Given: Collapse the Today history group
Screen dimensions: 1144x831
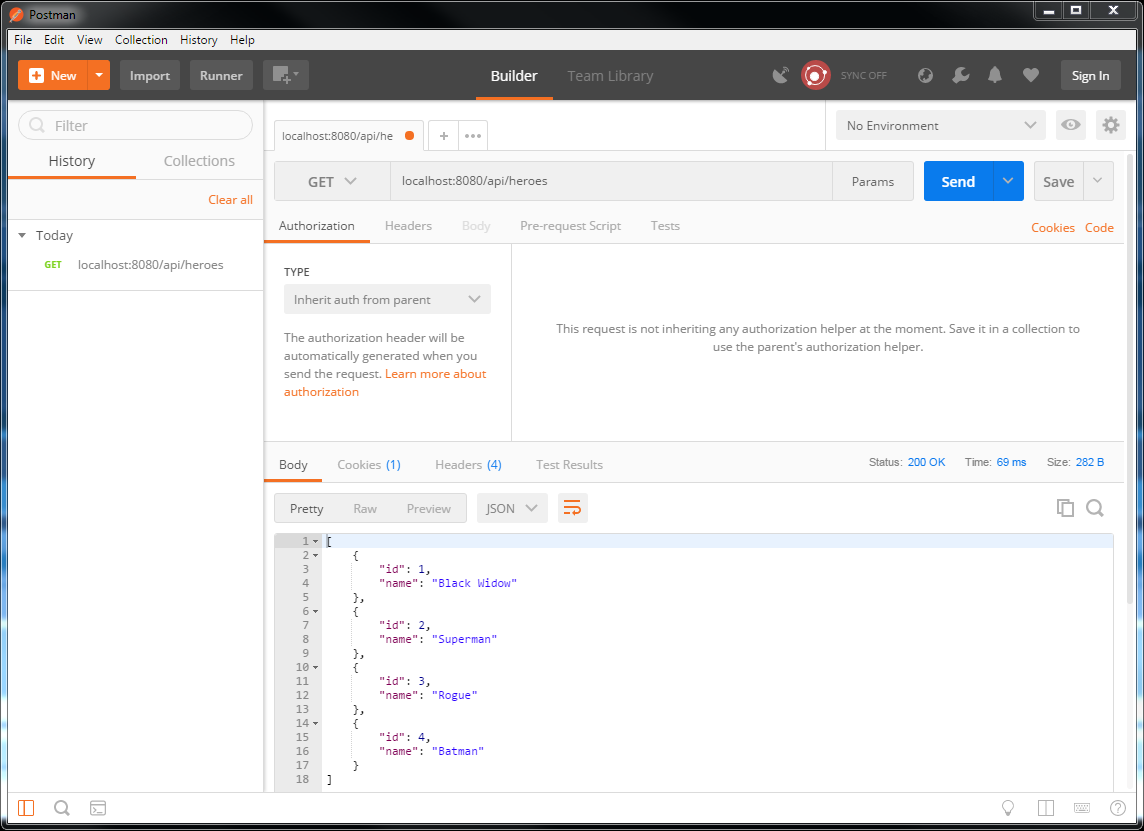Looking at the screenshot, I should pos(22,235).
